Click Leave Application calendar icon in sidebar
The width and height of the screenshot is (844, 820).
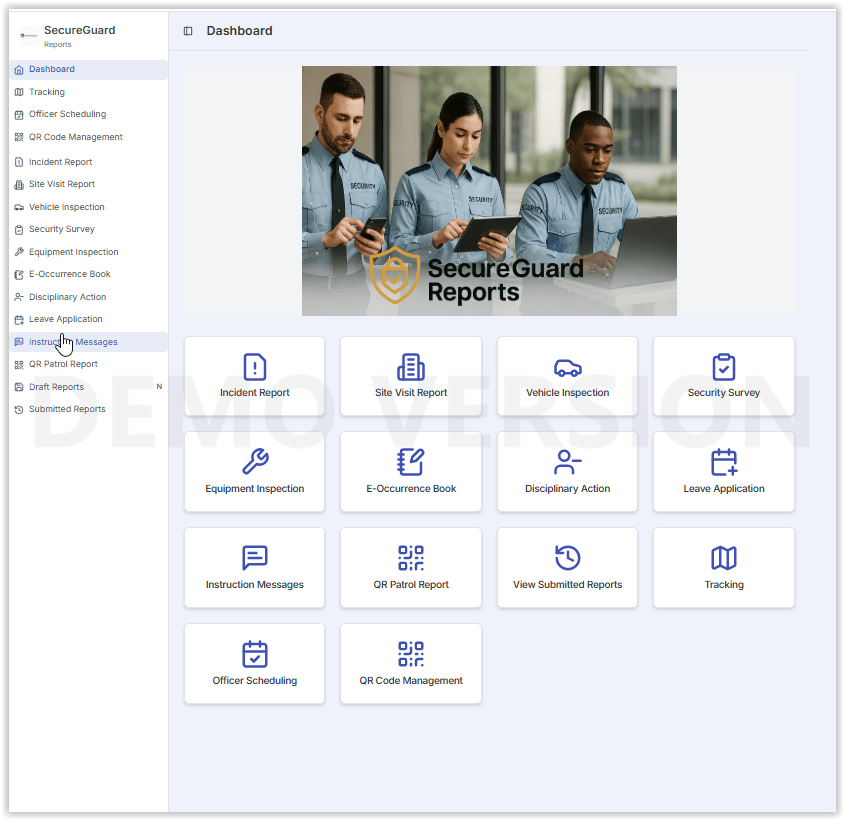pos(19,320)
